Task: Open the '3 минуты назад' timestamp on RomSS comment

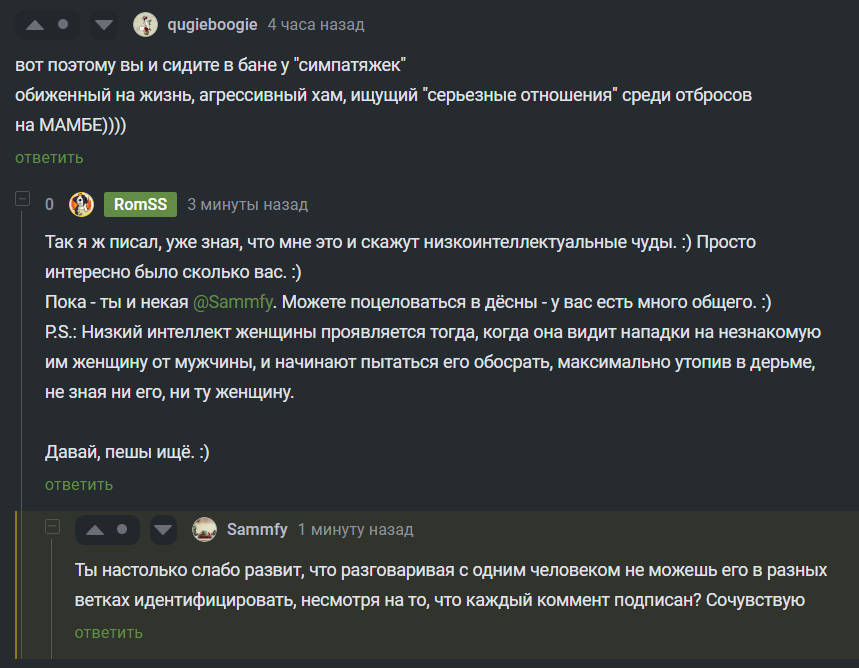Action: pos(248,204)
